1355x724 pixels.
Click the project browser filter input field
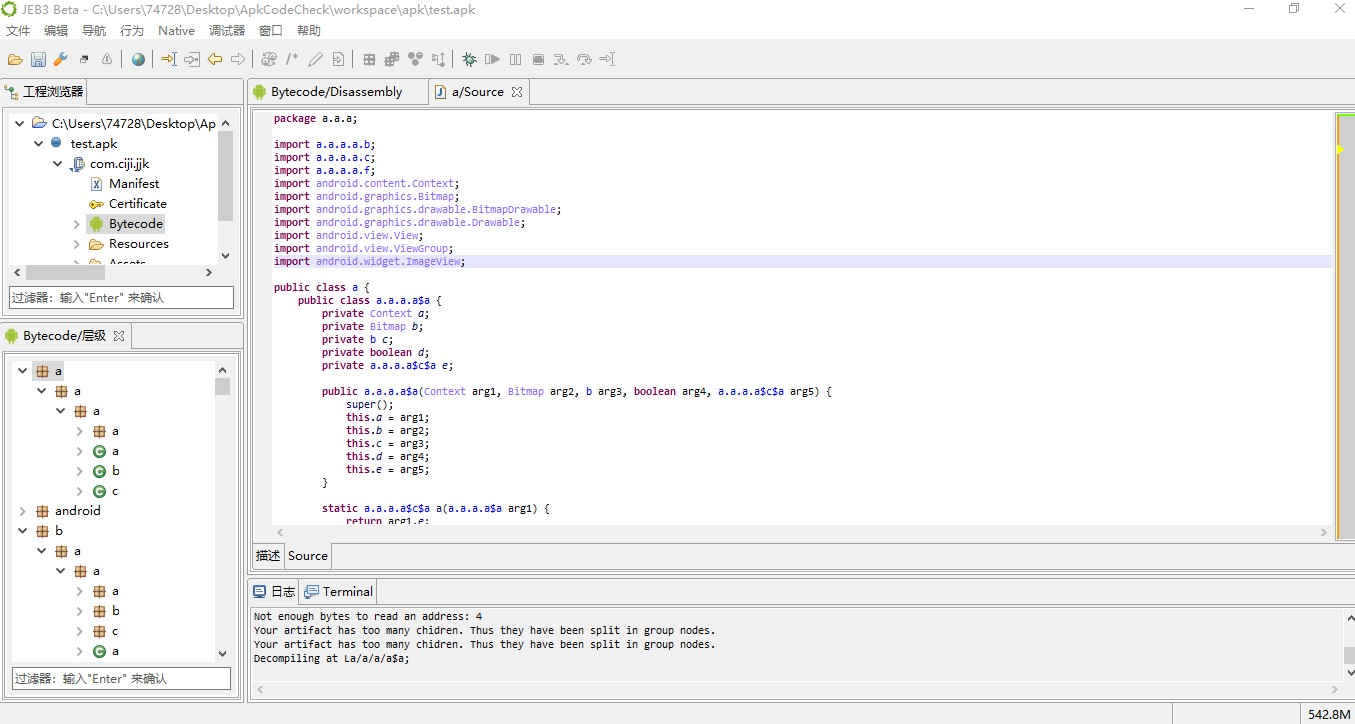(x=121, y=298)
